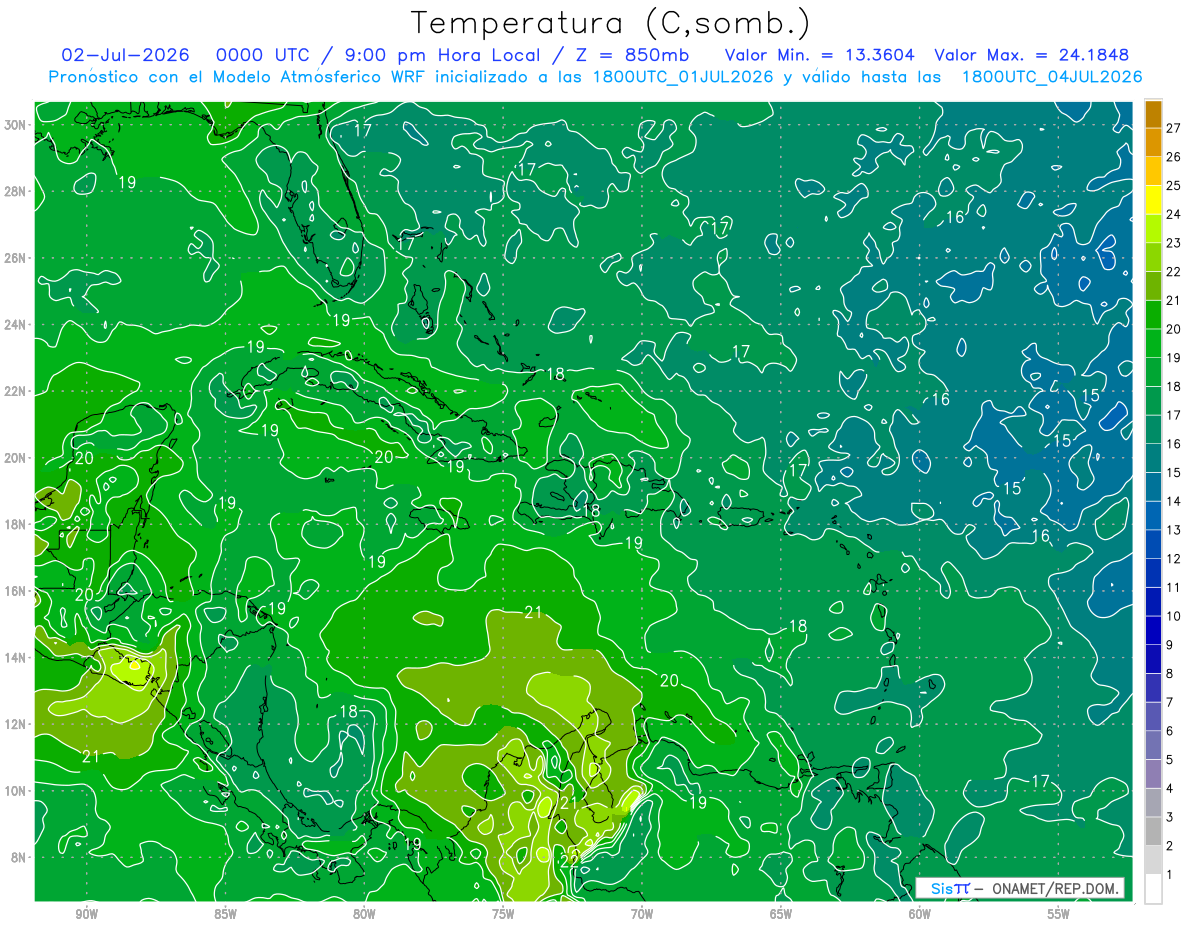This screenshot has height=927, width=1200.
Task: Click the latitude axis label "18N"
Action: (x=15, y=524)
